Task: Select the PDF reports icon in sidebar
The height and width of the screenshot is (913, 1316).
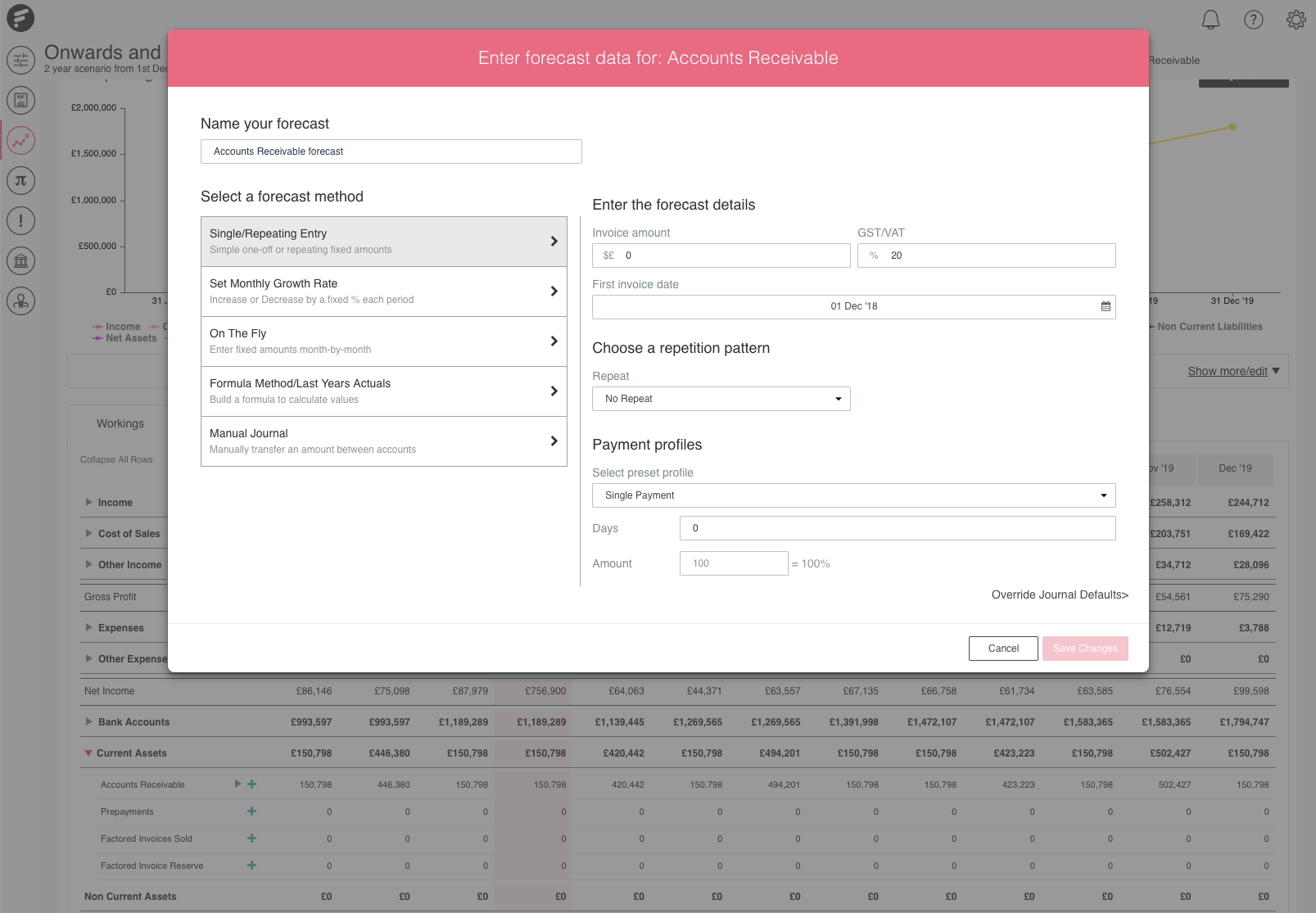Action: 20,100
